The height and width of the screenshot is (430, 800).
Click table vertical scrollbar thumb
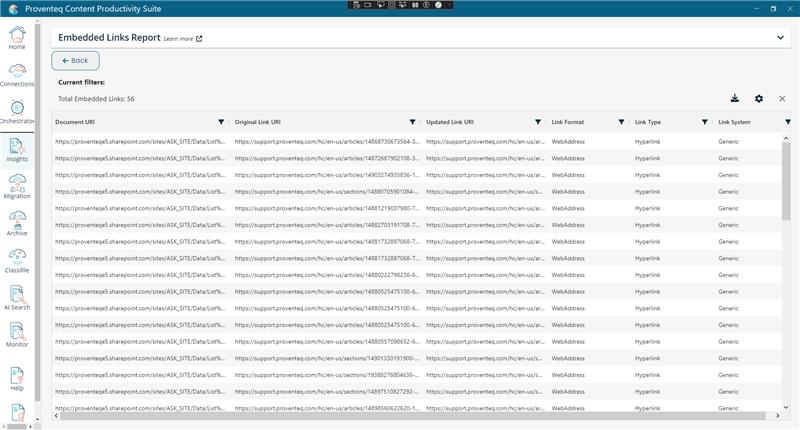tap(786, 181)
